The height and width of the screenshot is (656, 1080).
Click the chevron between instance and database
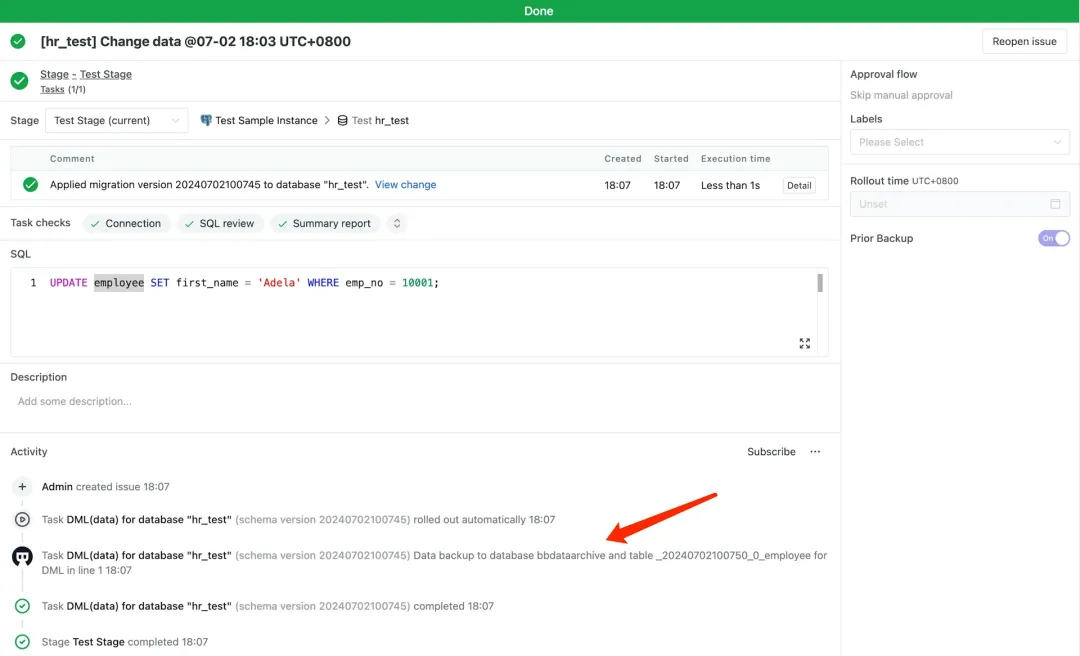pyautogui.click(x=327, y=121)
